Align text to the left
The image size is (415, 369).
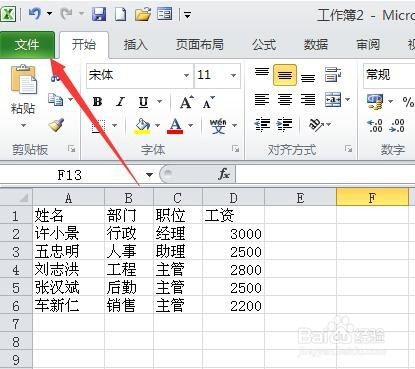pos(262,99)
